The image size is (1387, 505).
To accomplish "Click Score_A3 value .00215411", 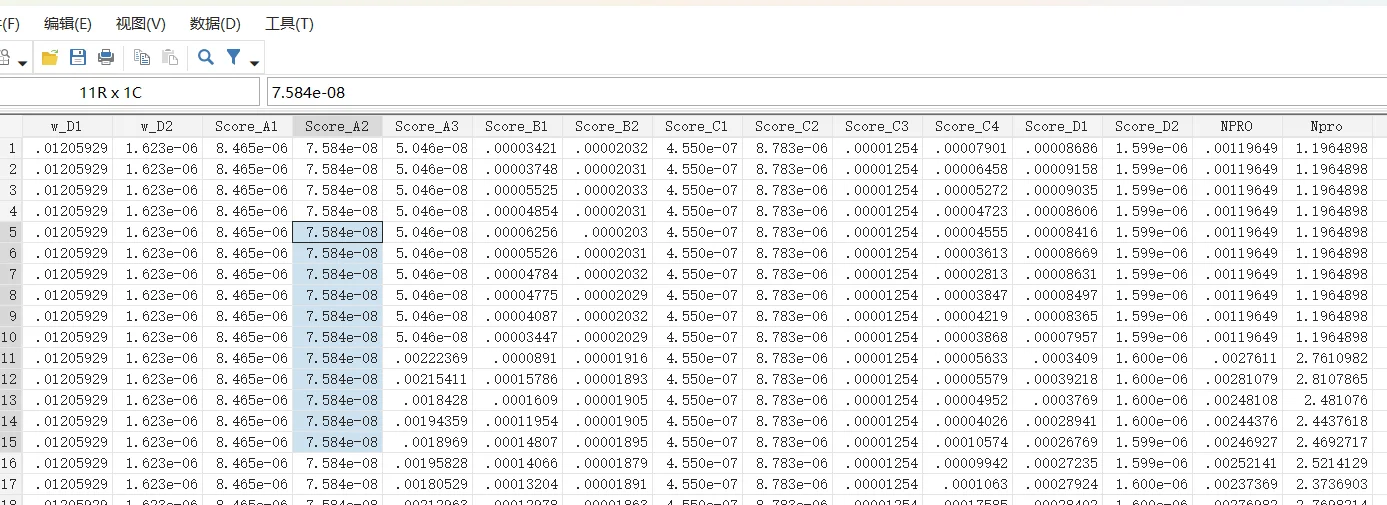I will pos(427,379).
